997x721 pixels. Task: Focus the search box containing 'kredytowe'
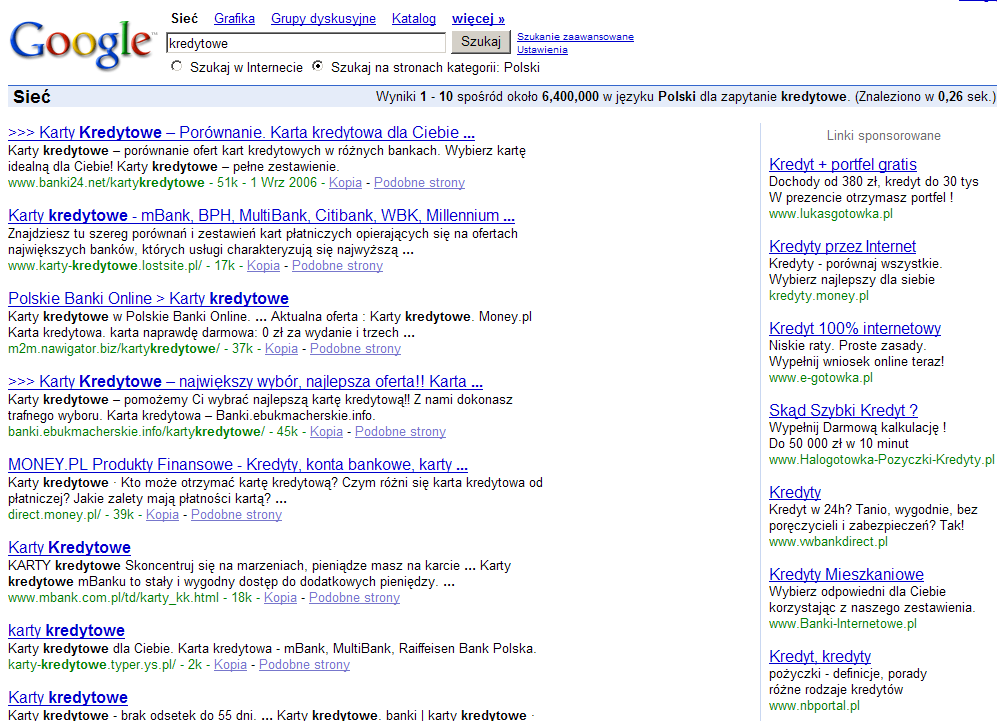tap(306, 43)
